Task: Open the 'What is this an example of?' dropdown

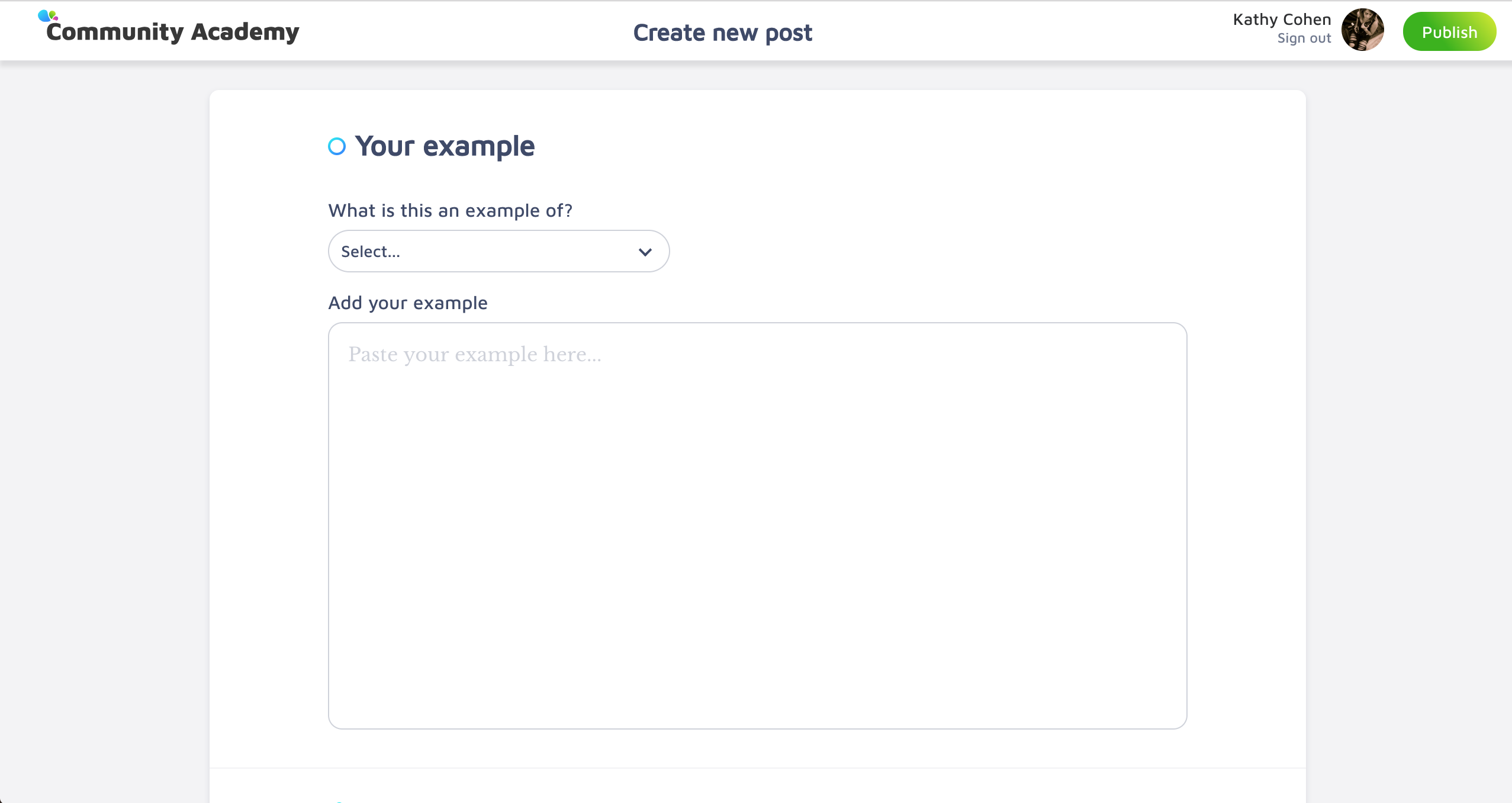Action: click(x=498, y=252)
